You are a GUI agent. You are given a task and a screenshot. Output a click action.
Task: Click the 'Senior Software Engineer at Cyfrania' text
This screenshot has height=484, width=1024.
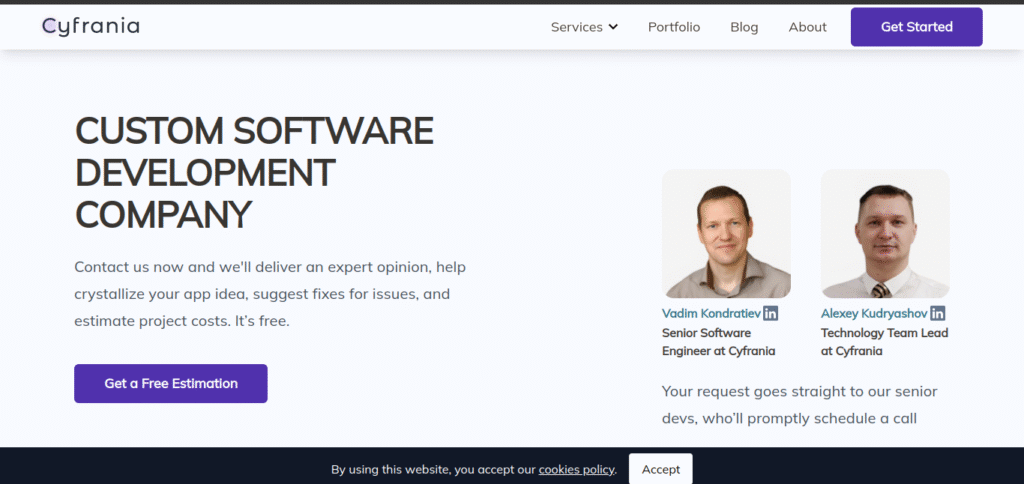click(x=718, y=342)
